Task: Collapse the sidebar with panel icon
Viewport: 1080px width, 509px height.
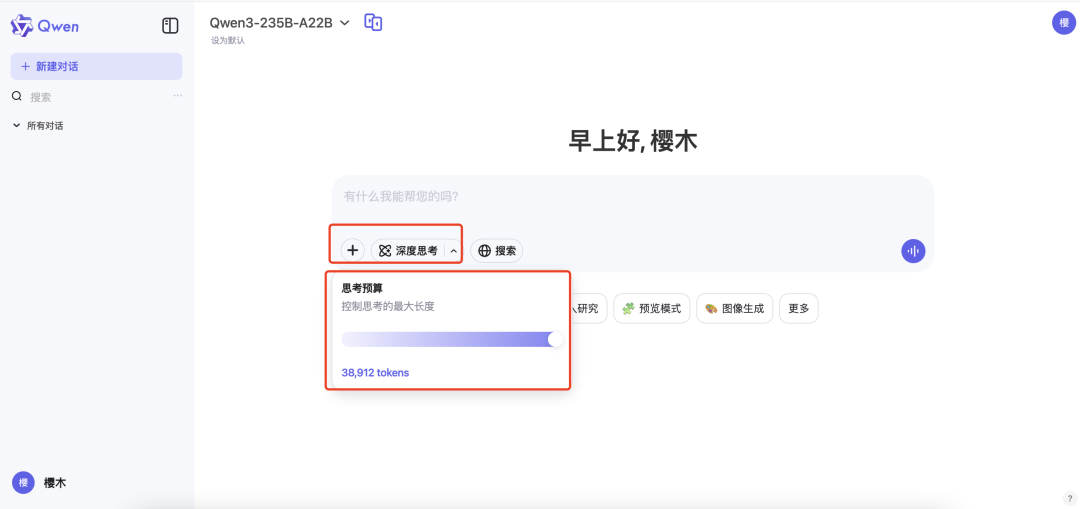Action: [x=170, y=26]
